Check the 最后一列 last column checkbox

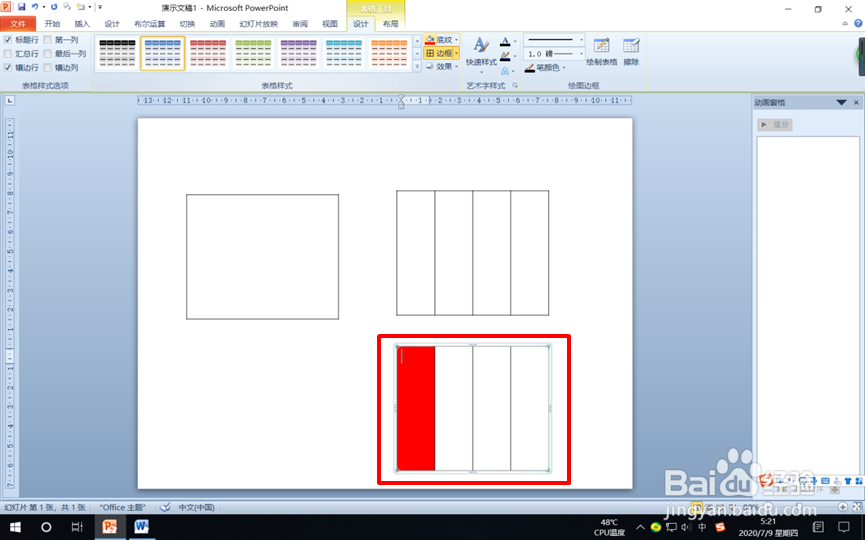click(x=47, y=54)
